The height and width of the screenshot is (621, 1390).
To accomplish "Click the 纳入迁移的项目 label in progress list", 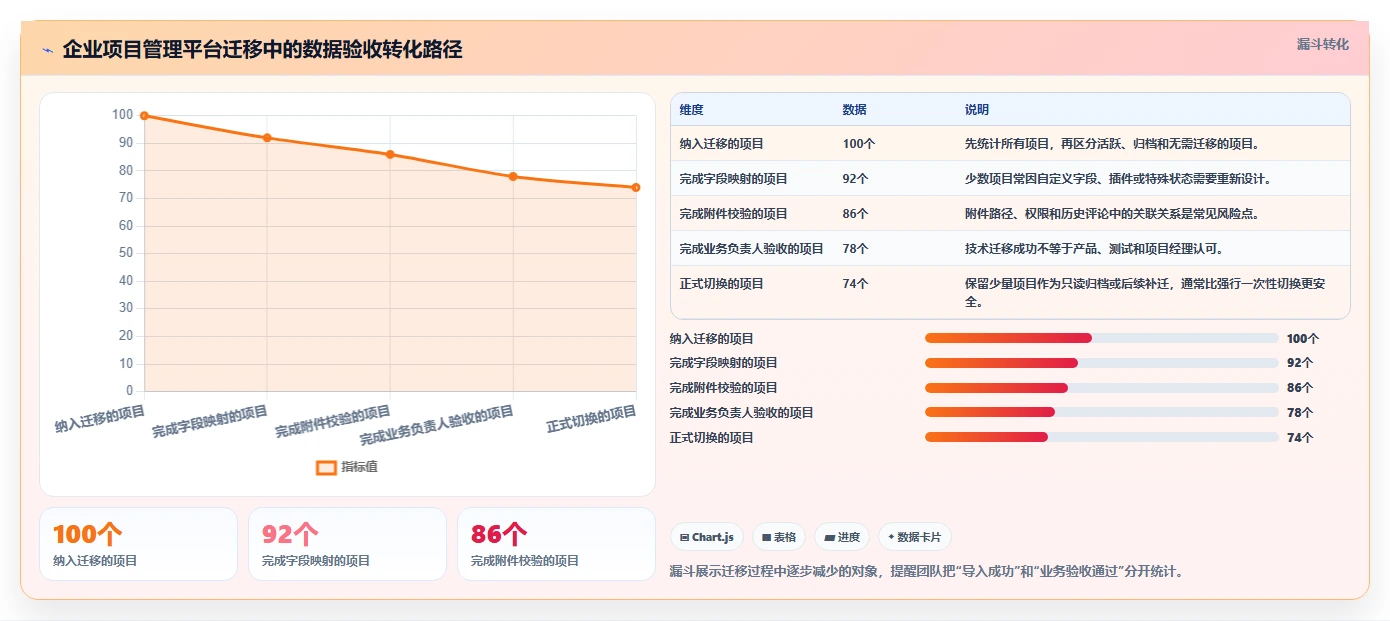I will pyautogui.click(x=712, y=339).
